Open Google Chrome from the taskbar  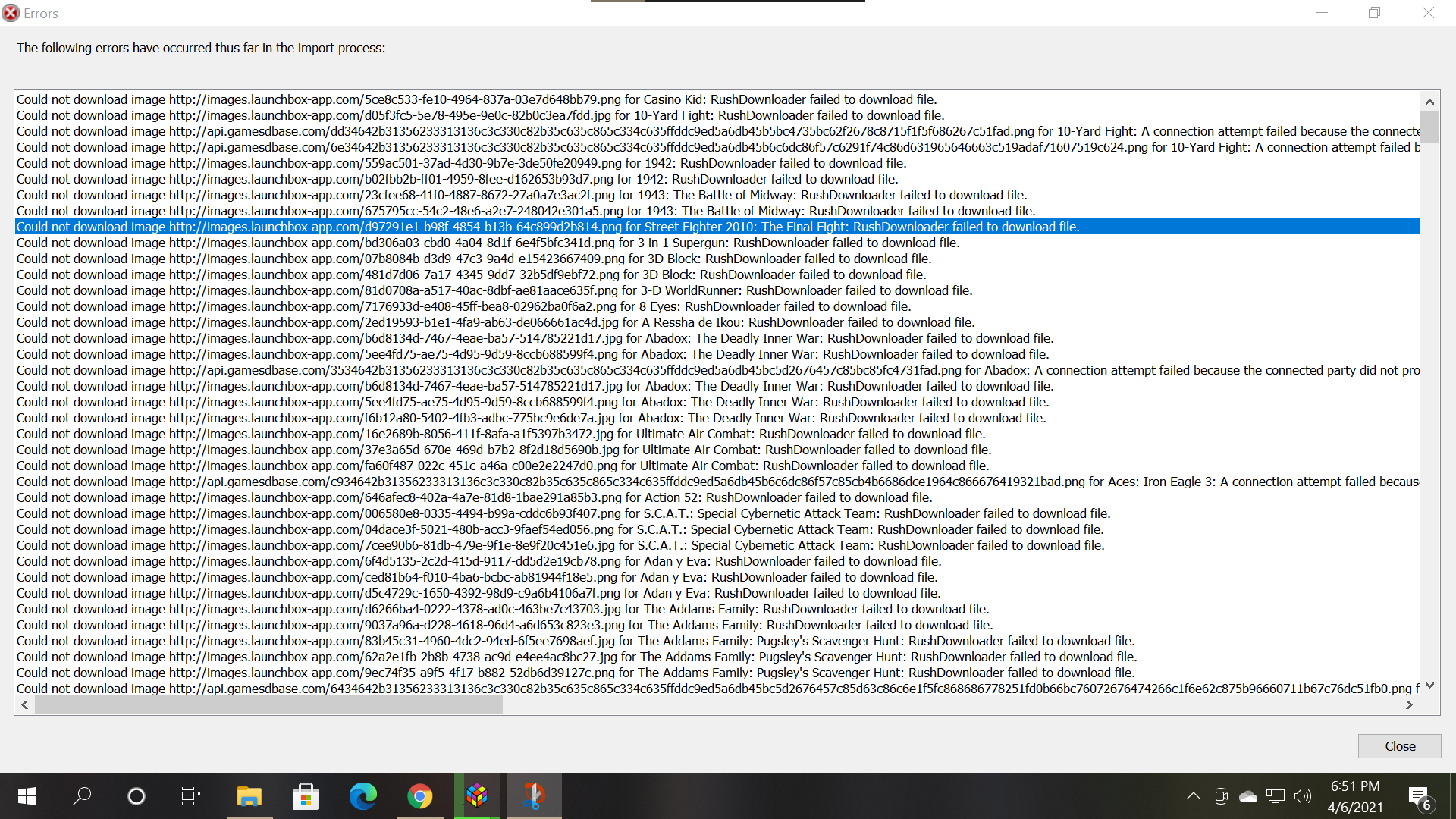tap(419, 796)
